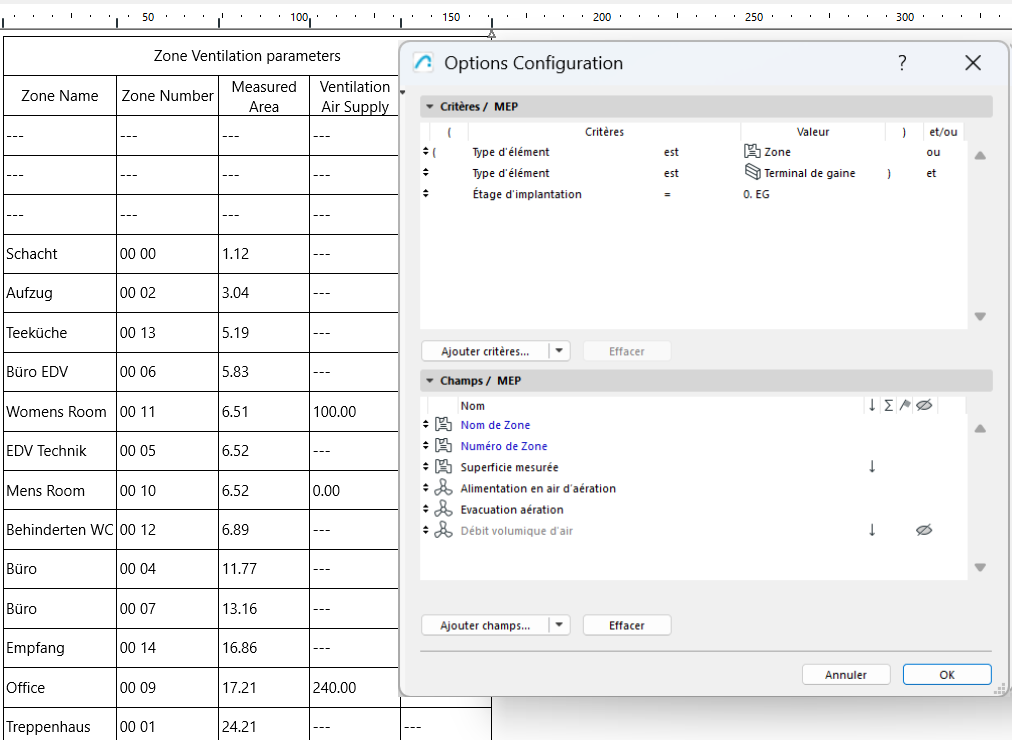Collapse the 'Champs / MEP' section
This screenshot has width=1012, height=740.
click(429, 380)
